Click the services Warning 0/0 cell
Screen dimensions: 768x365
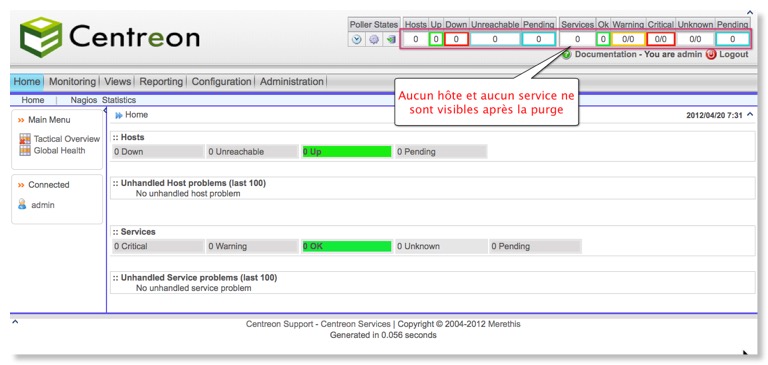628,39
